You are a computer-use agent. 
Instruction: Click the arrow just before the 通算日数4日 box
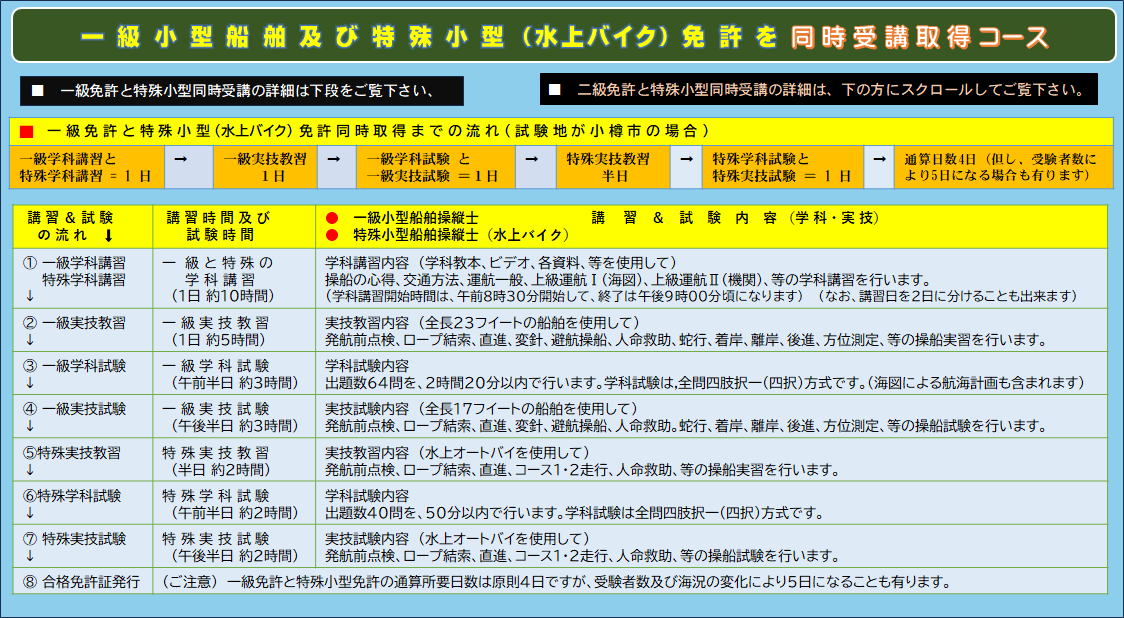(x=878, y=159)
